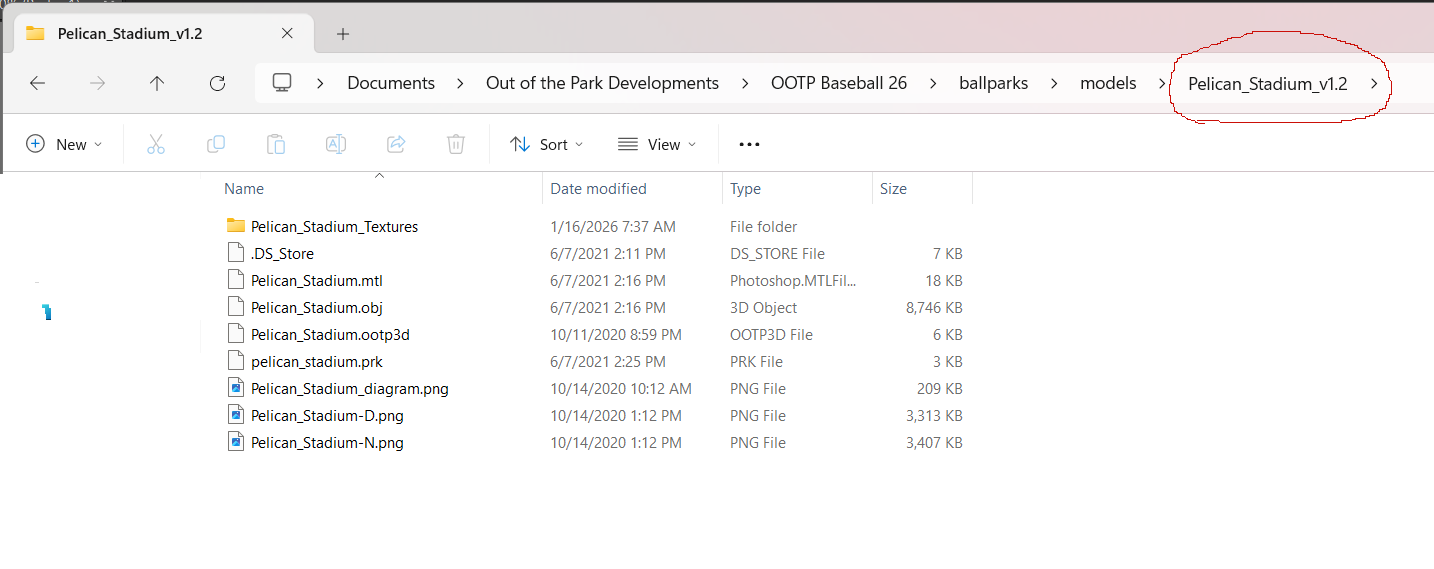Select the Pelican_Stadium.obj file
Screen dimensions: 1434x569
tap(316, 307)
